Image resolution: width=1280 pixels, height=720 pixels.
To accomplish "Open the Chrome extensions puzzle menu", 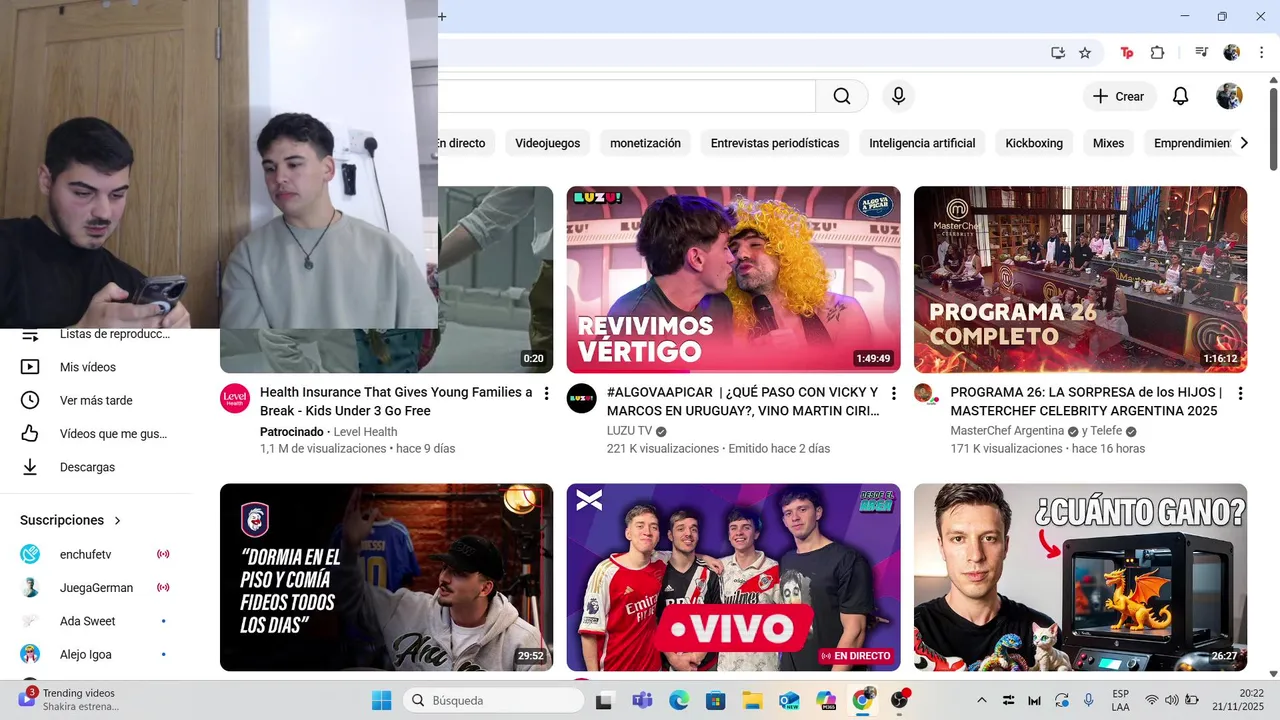I will (x=1158, y=53).
